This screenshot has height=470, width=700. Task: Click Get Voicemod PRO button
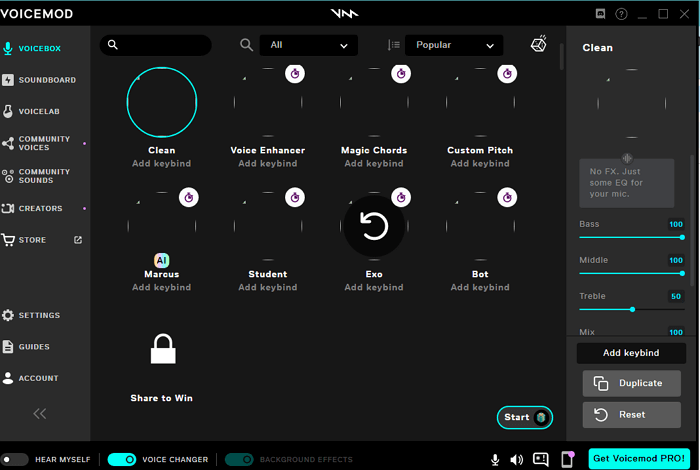[639, 458]
